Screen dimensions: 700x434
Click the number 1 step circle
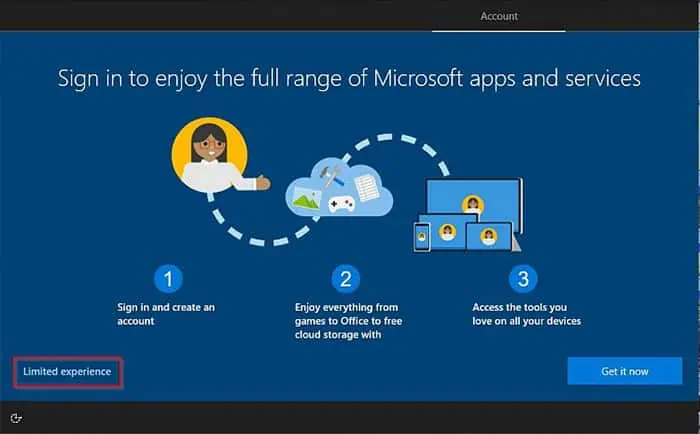[168, 279]
